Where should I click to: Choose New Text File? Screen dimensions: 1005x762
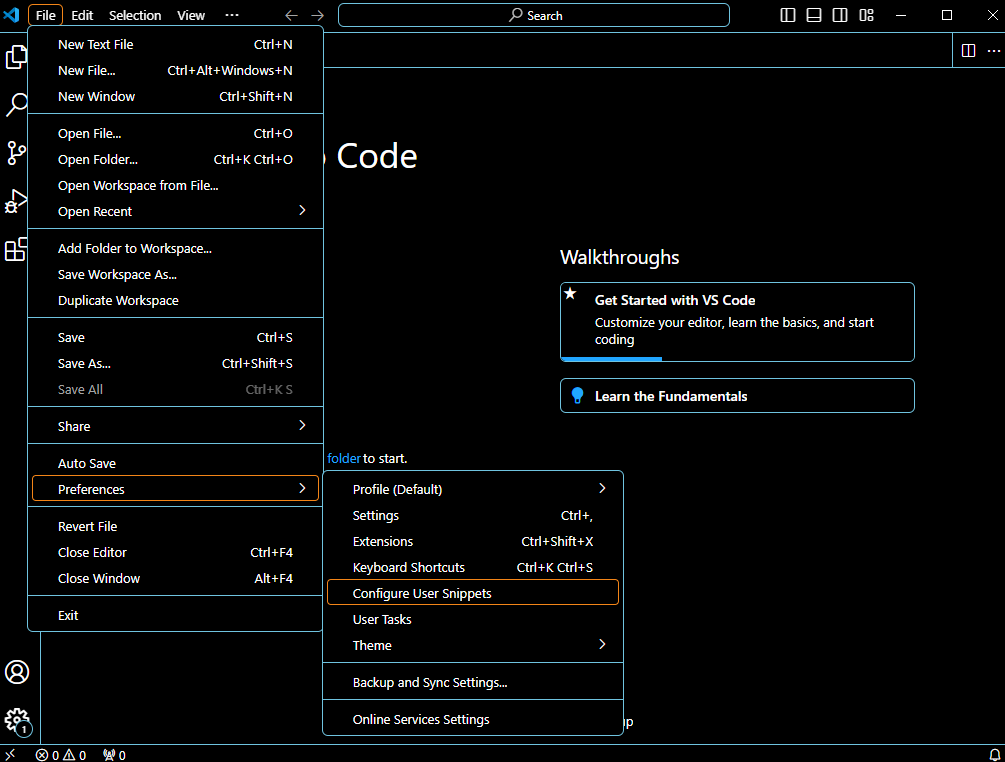point(175,44)
